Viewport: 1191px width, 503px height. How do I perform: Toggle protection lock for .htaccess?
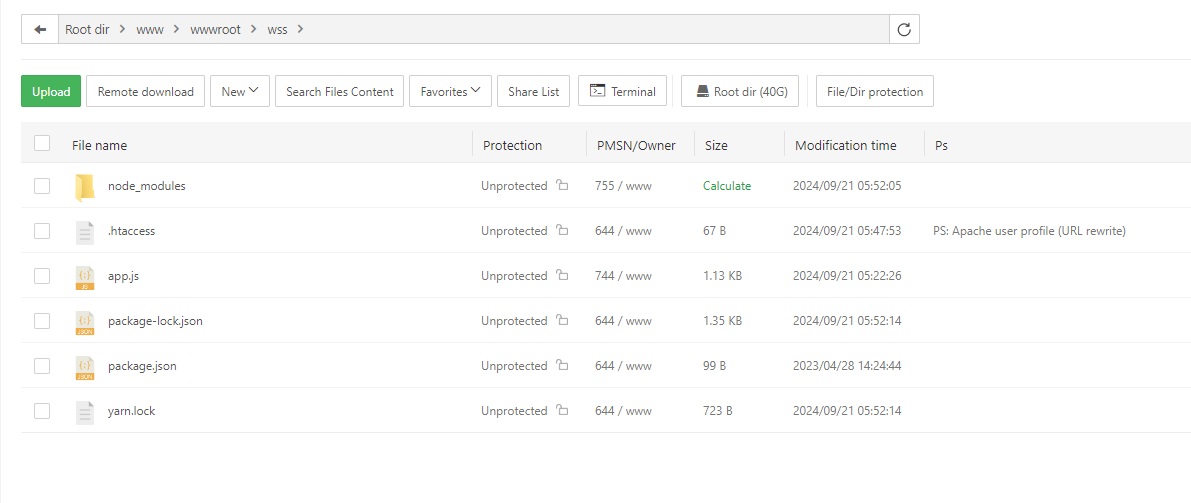coord(562,231)
